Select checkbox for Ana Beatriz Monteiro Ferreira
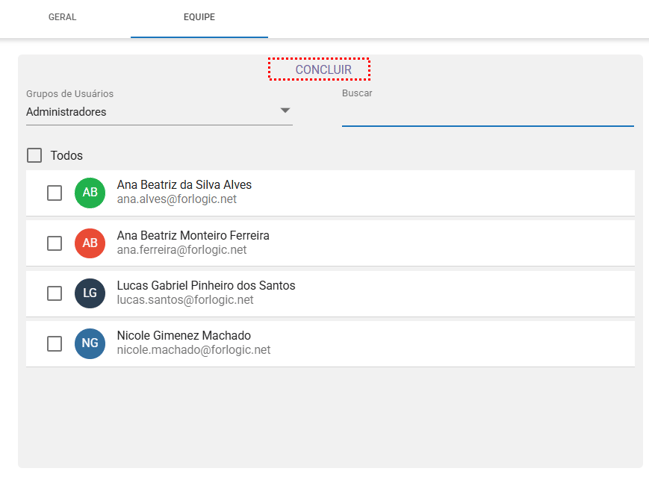The height and width of the screenshot is (483, 649). pyautogui.click(x=55, y=243)
